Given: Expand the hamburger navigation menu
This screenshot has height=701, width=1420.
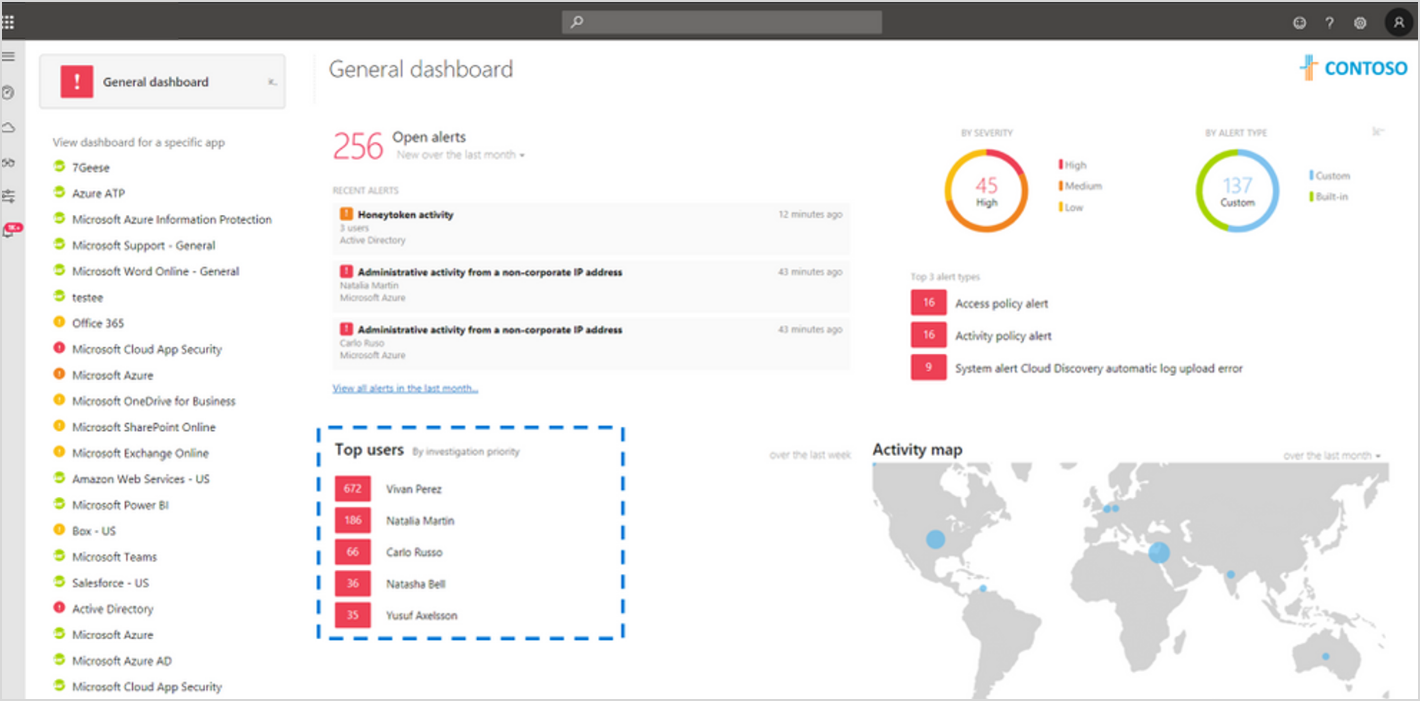Looking at the screenshot, I should (x=9, y=57).
